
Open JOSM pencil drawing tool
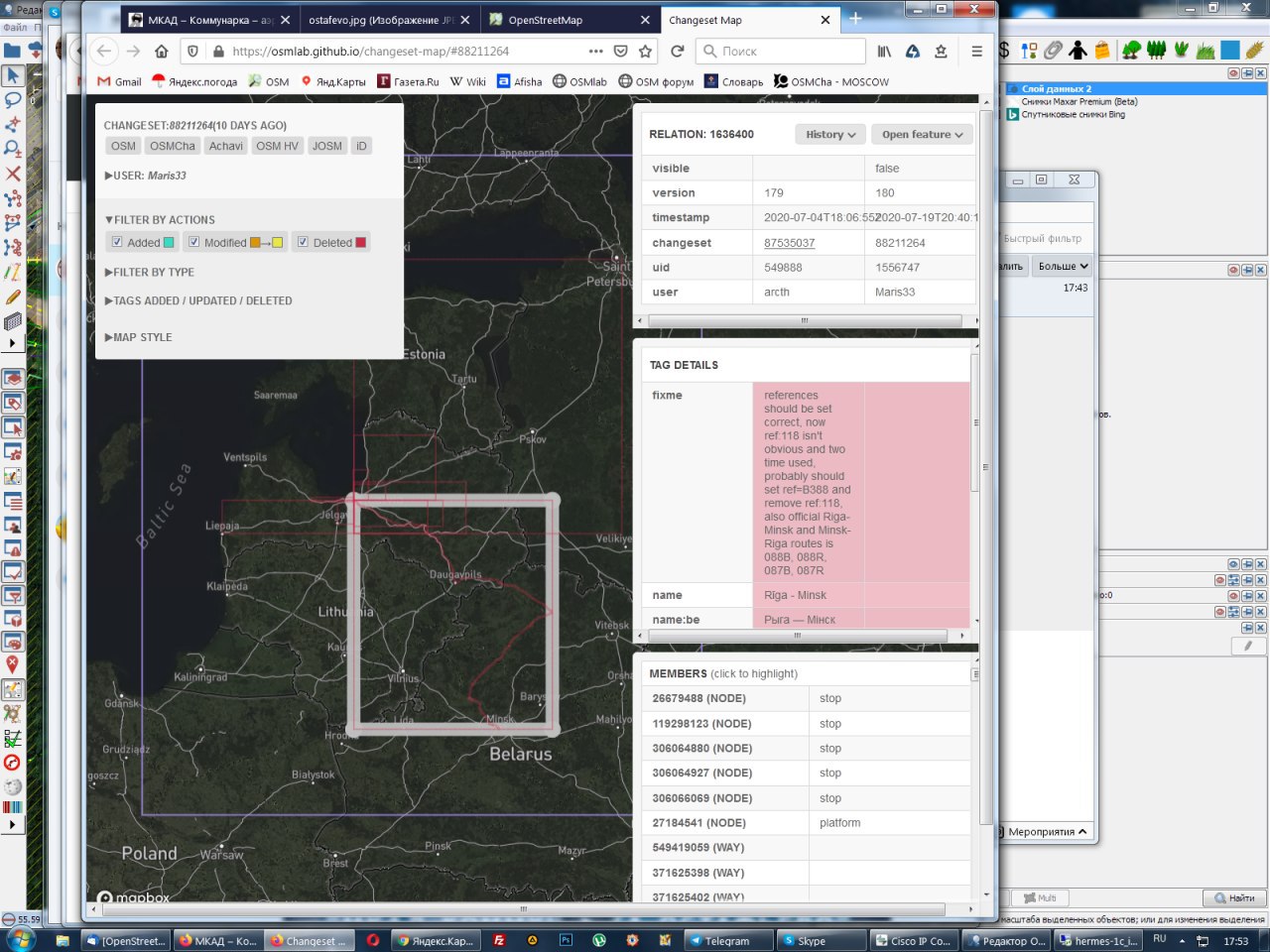click(13, 297)
